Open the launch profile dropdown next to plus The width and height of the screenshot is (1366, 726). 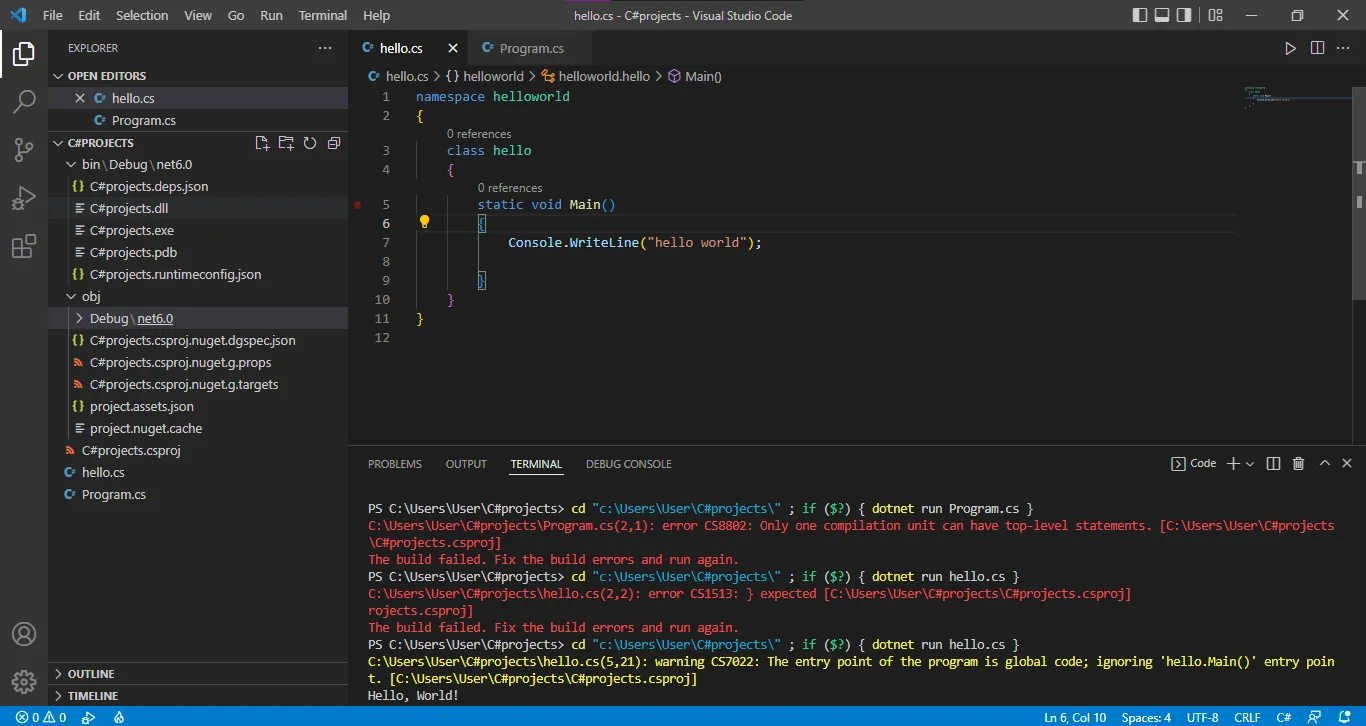click(x=1250, y=464)
